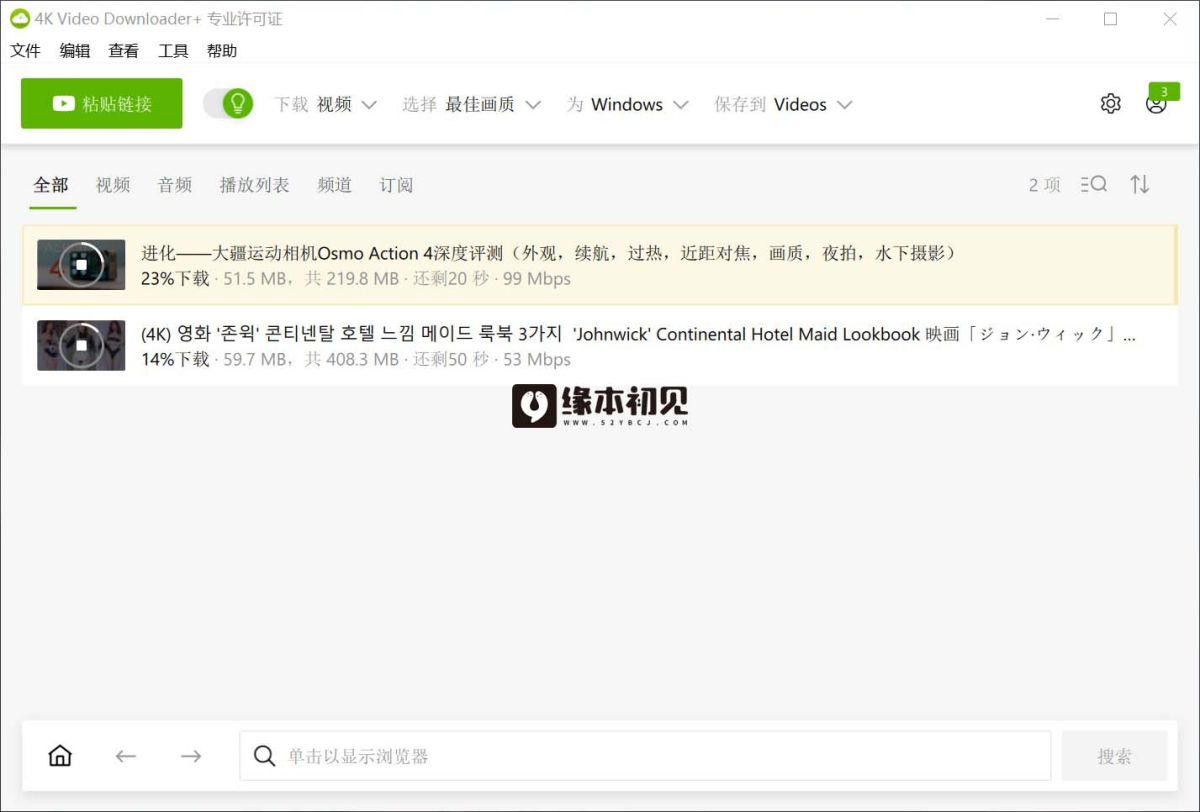Screen dimensions: 1200x812
Task: Stop the Osmo Action 4 download
Action: 81,265
